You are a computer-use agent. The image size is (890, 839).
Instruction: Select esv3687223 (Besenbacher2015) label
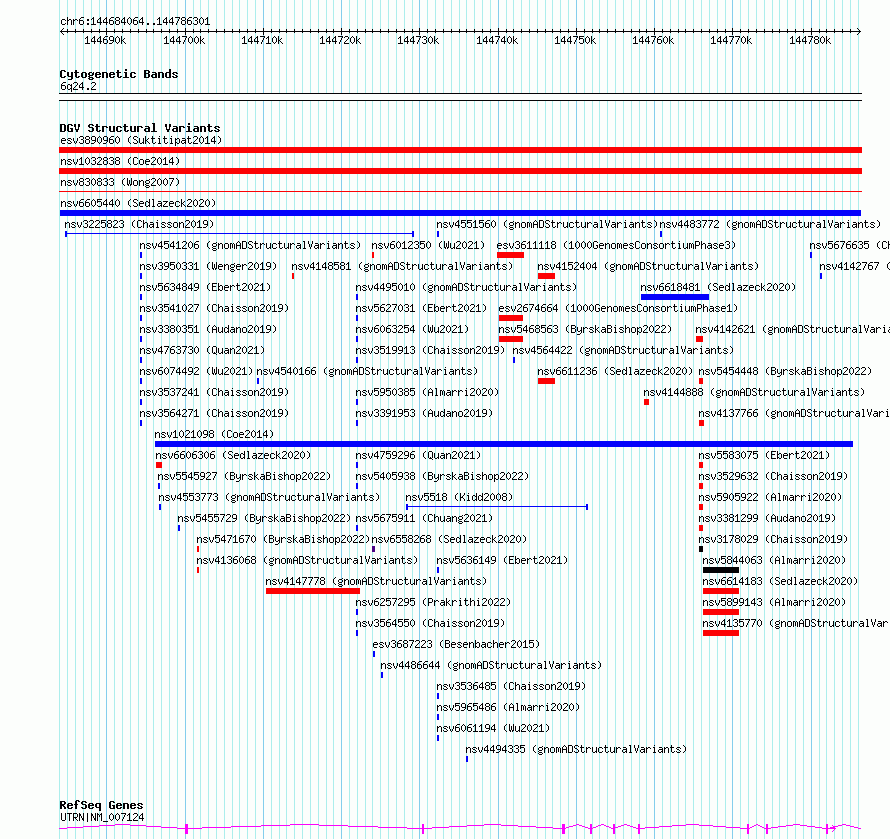tap(456, 644)
